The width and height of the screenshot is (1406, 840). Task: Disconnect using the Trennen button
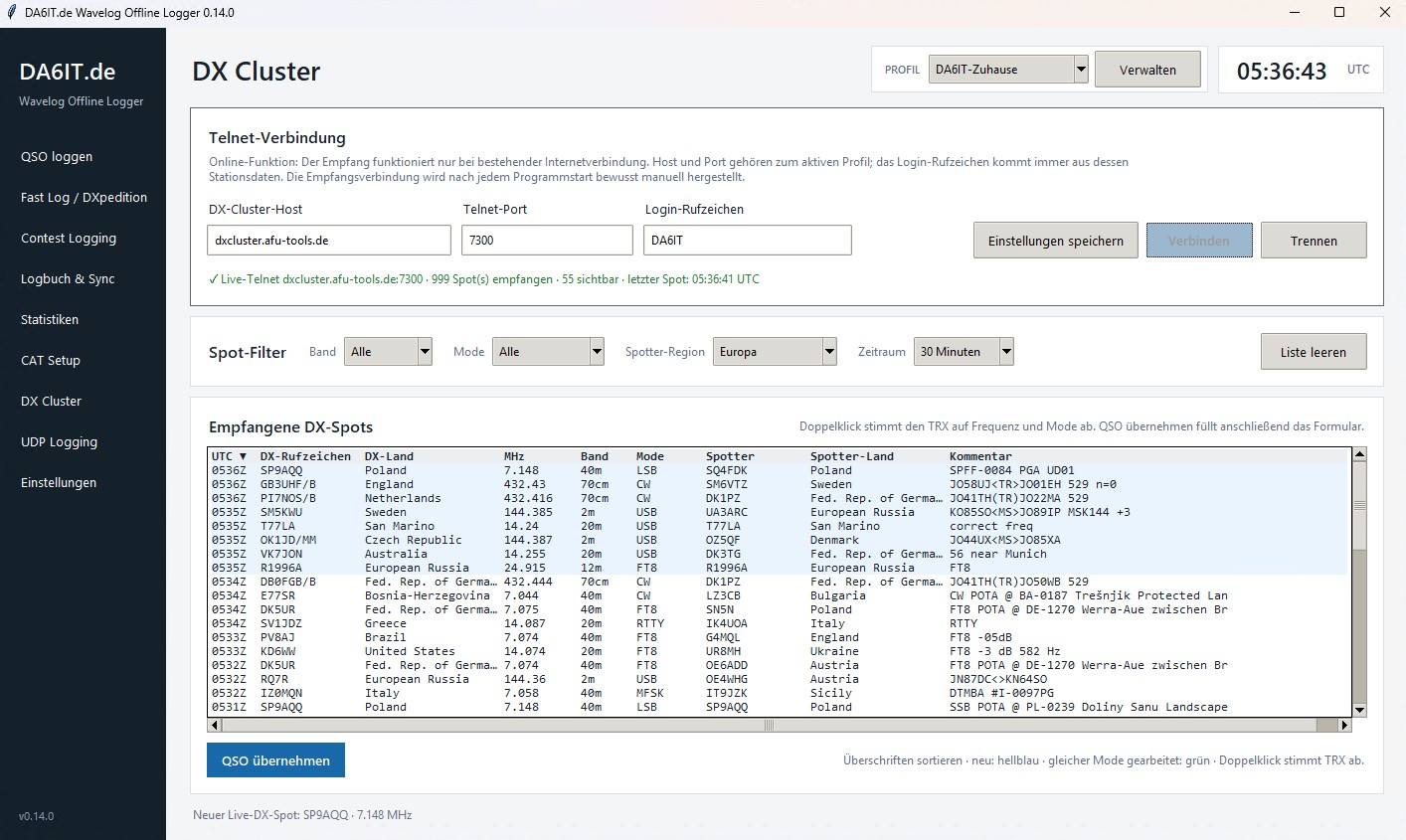pyautogui.click(x=1314, y=241)
